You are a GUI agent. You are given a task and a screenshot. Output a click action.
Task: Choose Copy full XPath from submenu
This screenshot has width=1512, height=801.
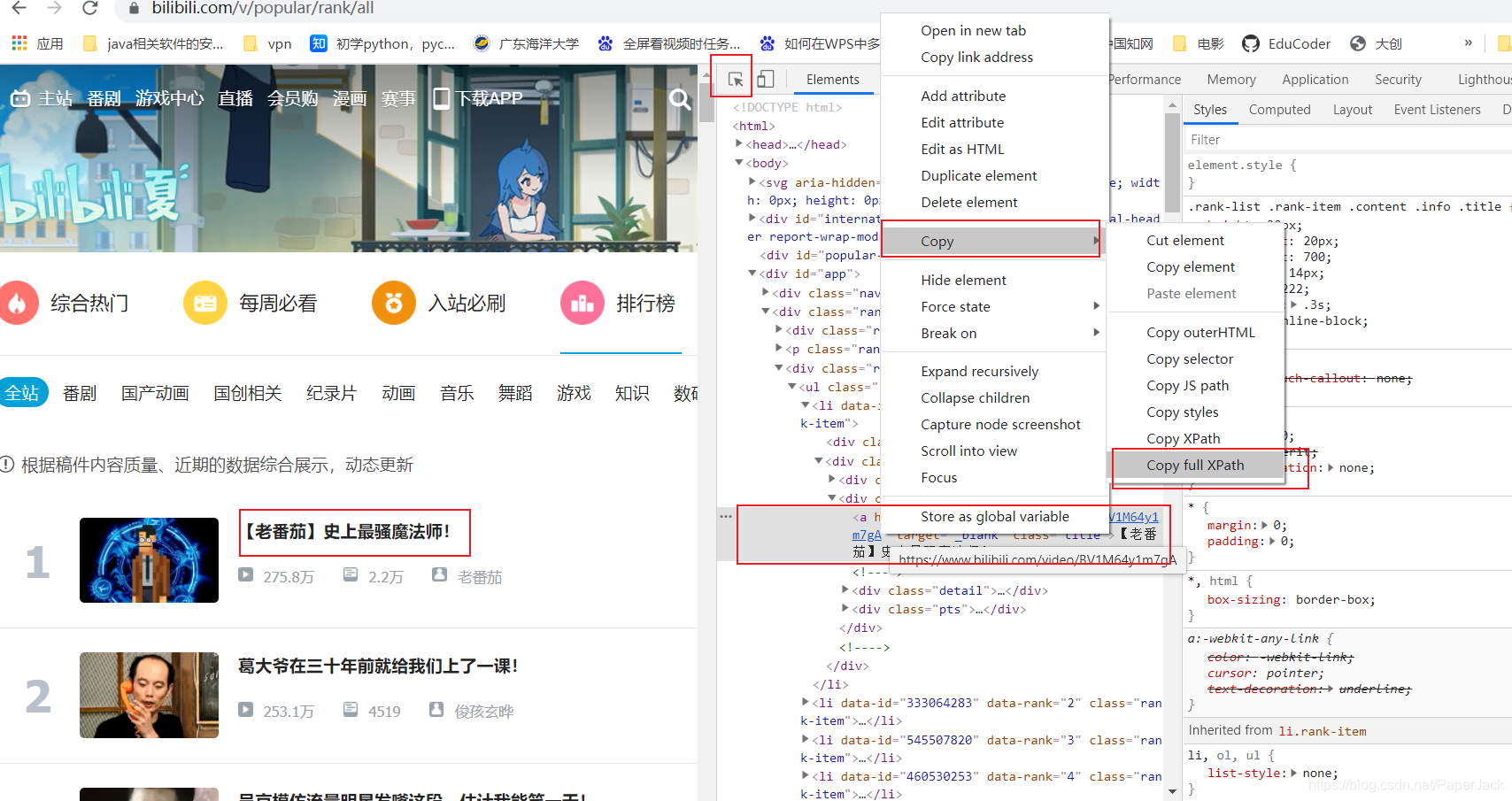(1195, 465)
